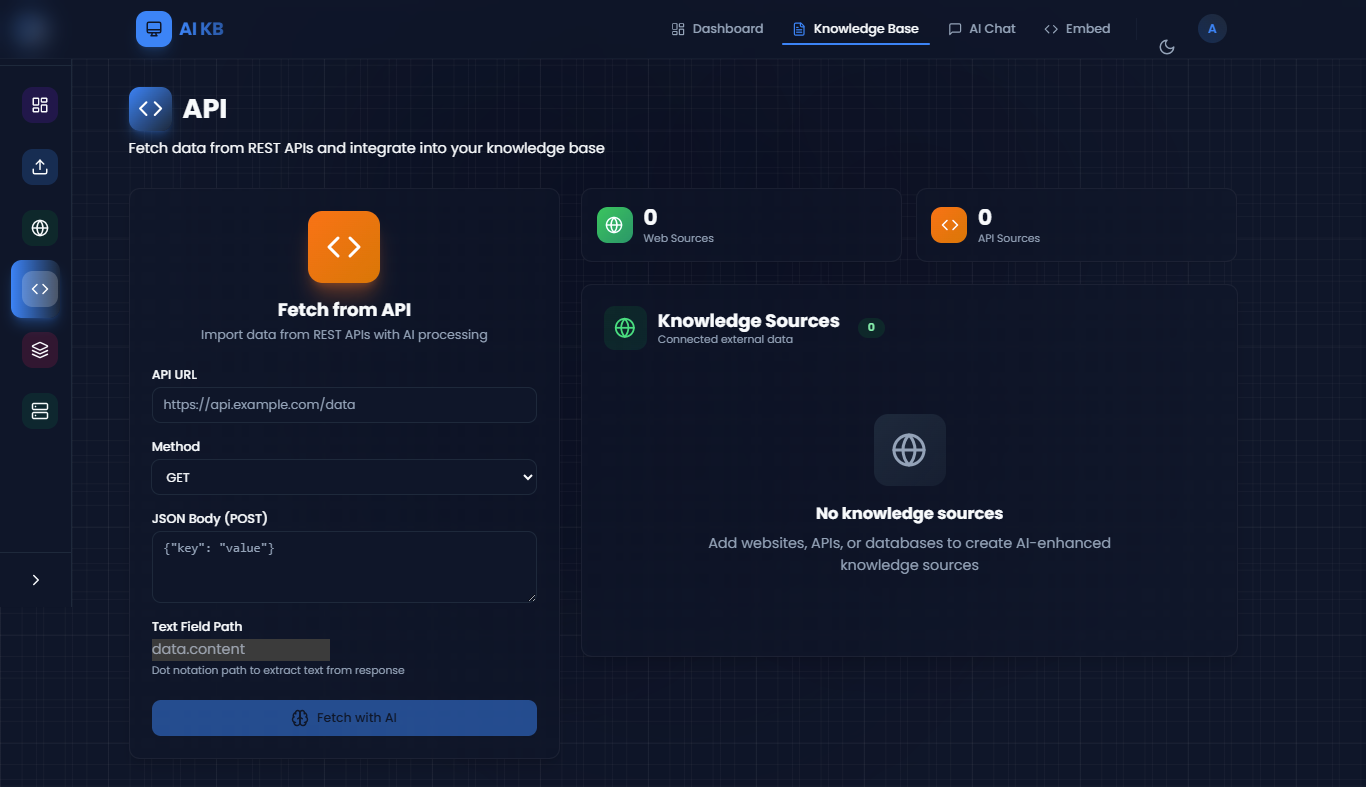The image size is (1366, 787).
Task: Click the Knowledge Sources globe icon
Action: pyautogui.click(x=625, y=328)
